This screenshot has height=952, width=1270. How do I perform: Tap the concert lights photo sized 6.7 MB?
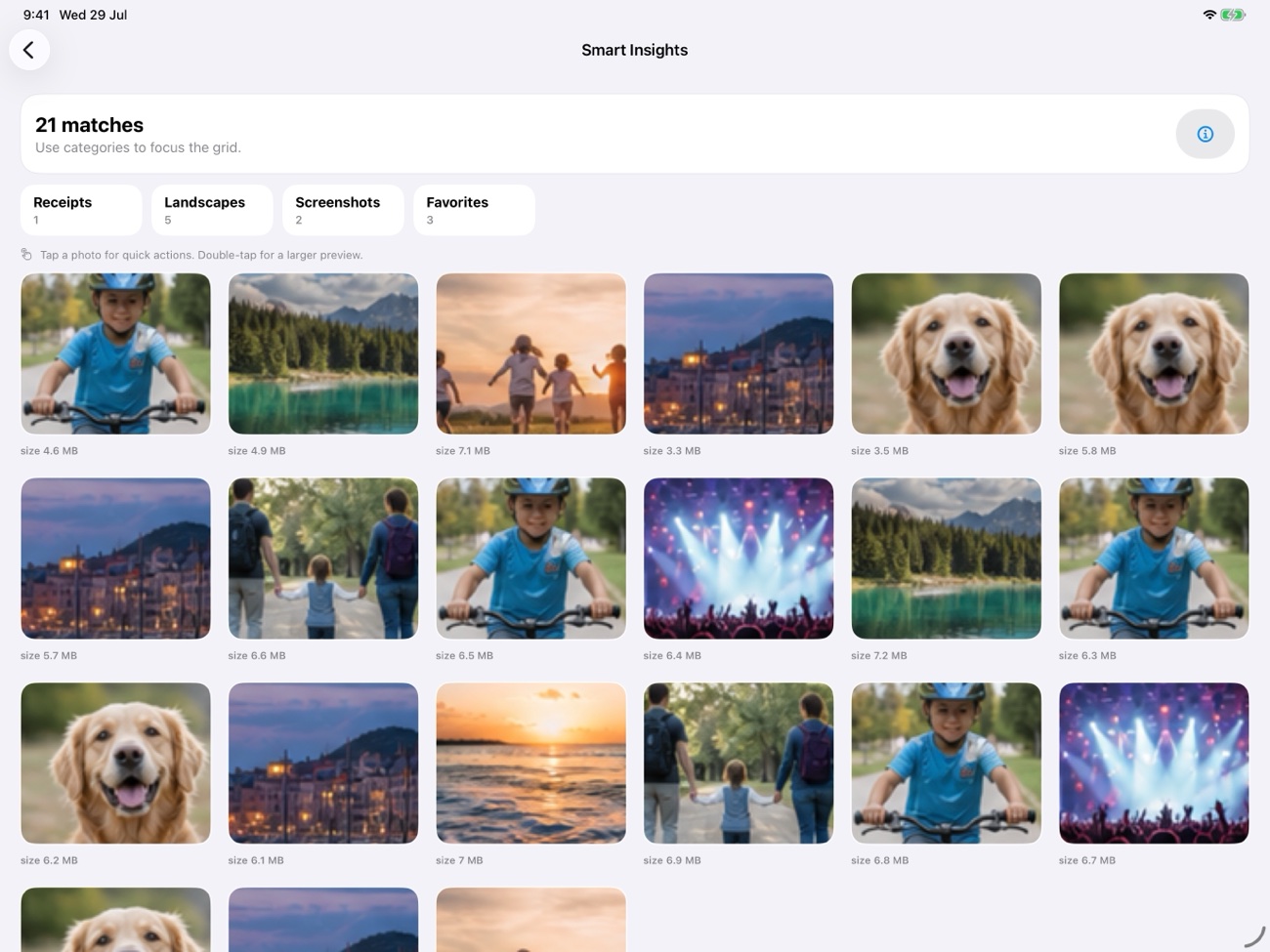tap(1154, 764)
